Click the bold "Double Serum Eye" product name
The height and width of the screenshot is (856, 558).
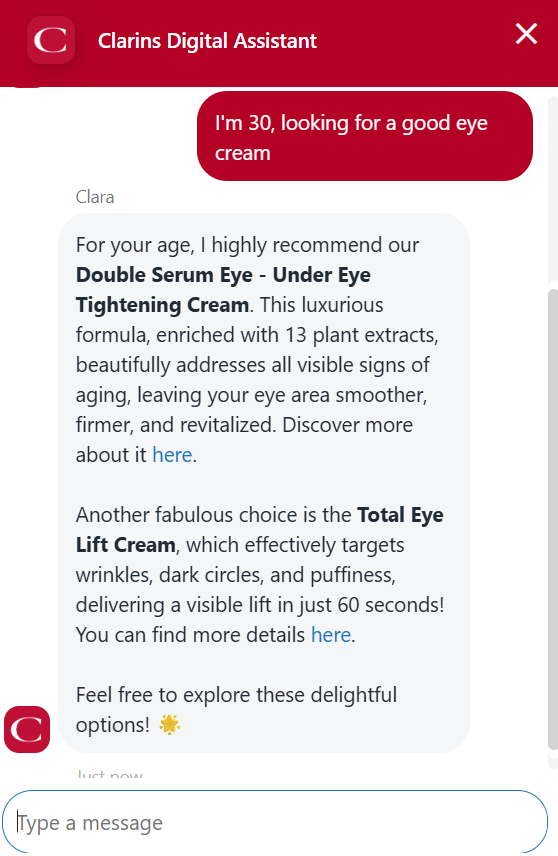pyautogui.click(x=162, y=275)
